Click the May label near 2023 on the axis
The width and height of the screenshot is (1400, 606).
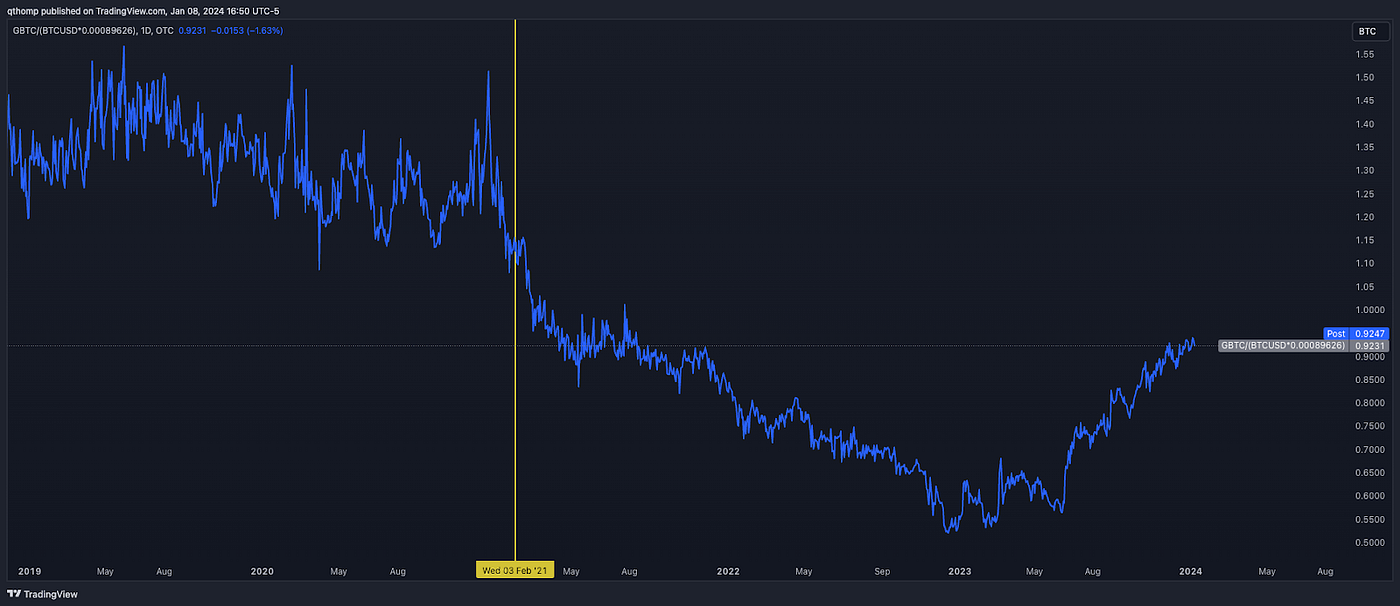pyautogui.click(x=1034, y=571)
